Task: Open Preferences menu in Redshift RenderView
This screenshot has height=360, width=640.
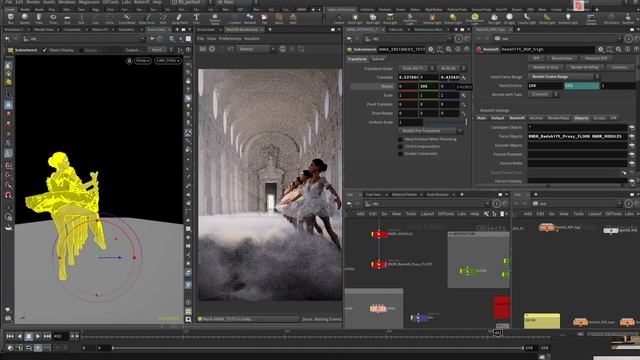Action: coord(230,38)
